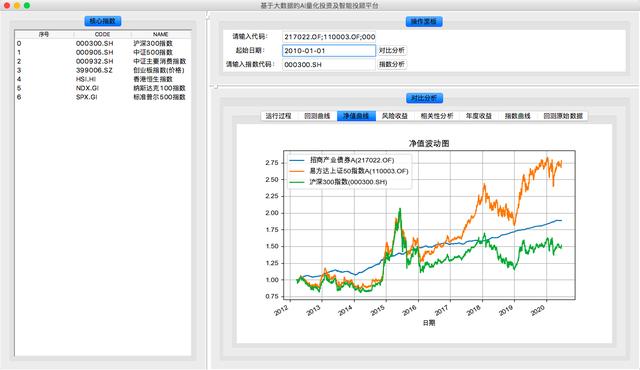Select the 净值曲线 tab
Viewport: 640px width, 370px height.
point(356,116)
